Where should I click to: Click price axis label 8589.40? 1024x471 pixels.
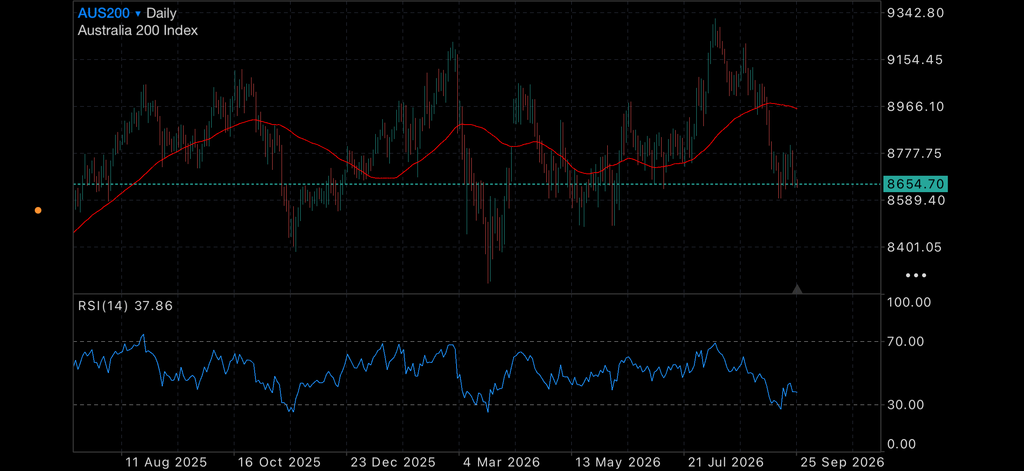917,200
